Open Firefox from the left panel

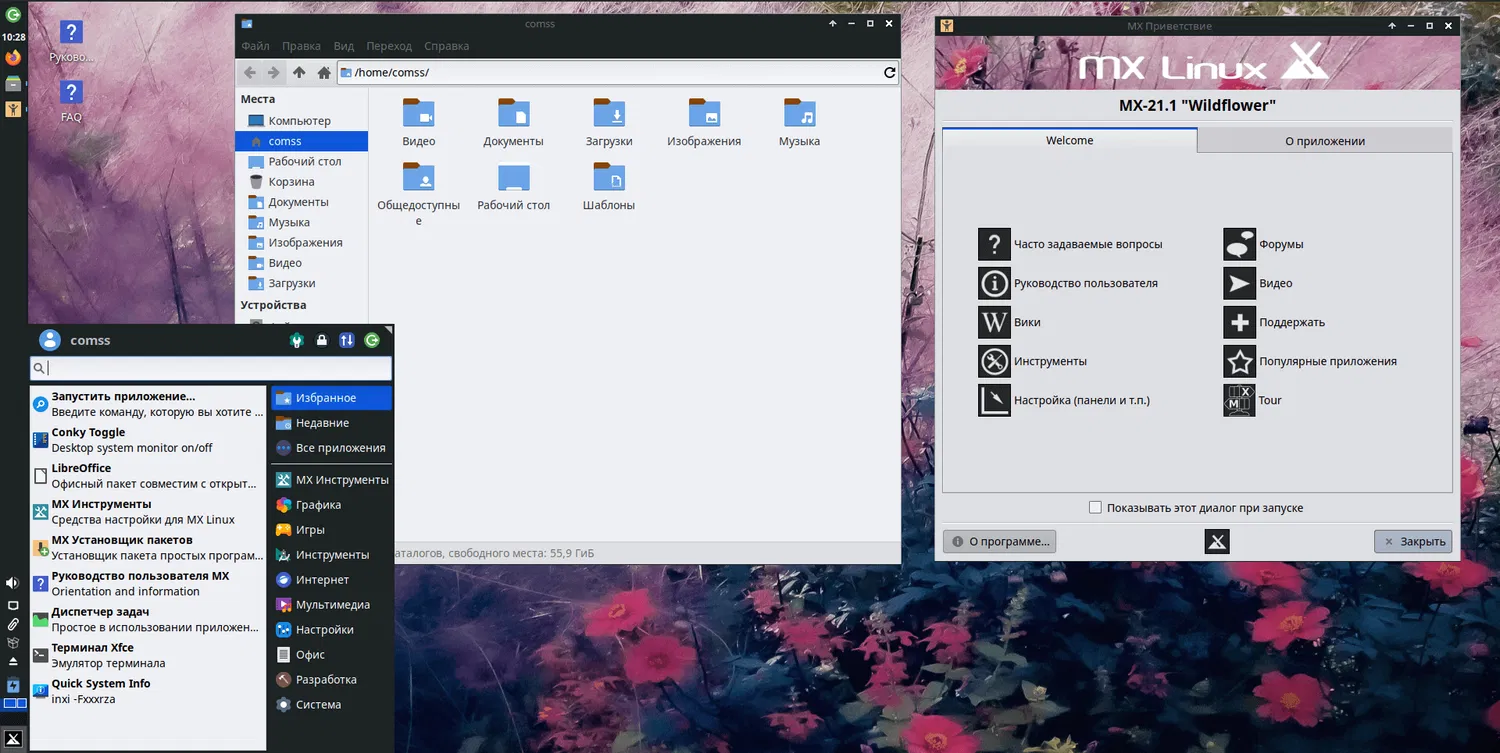[x=13, y=58]
